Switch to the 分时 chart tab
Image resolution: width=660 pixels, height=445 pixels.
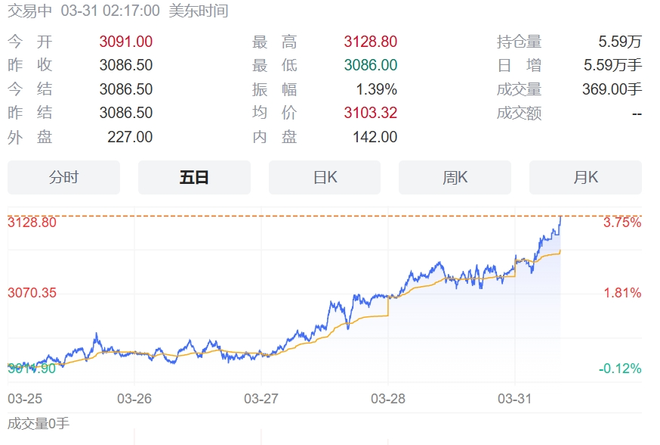(x=63, y=178)
